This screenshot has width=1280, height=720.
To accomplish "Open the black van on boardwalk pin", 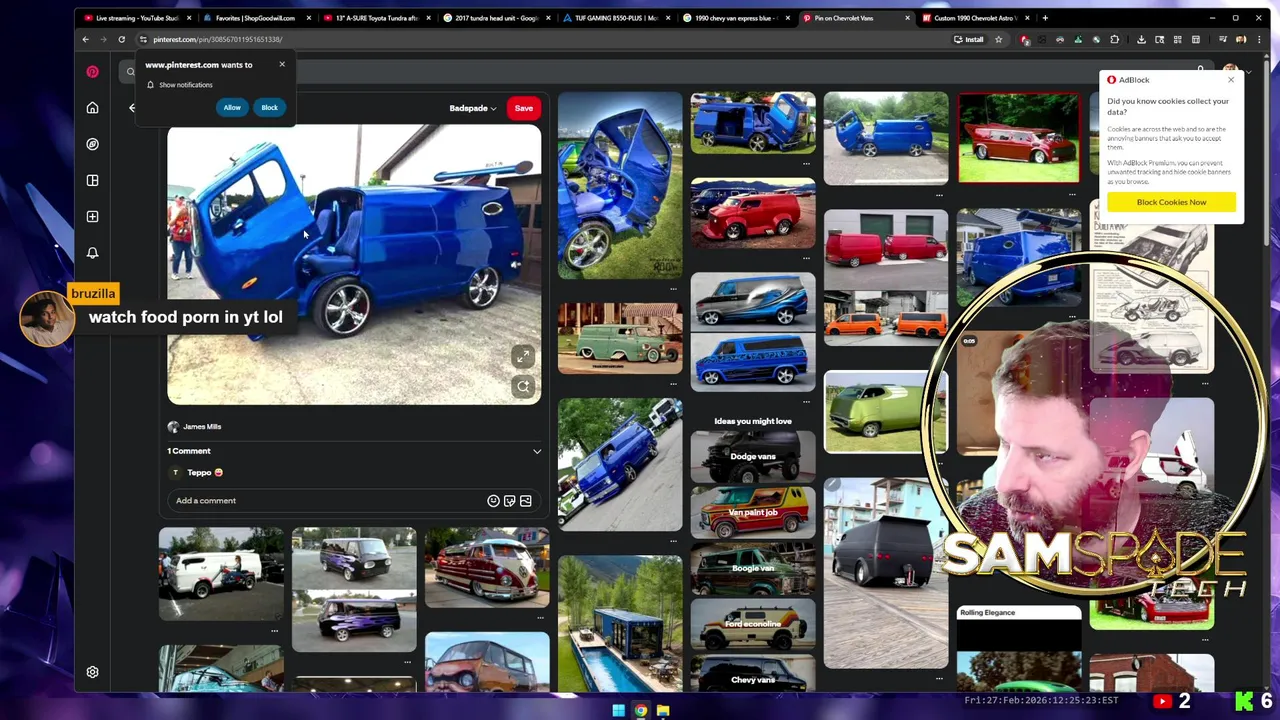I will (886, 573).
